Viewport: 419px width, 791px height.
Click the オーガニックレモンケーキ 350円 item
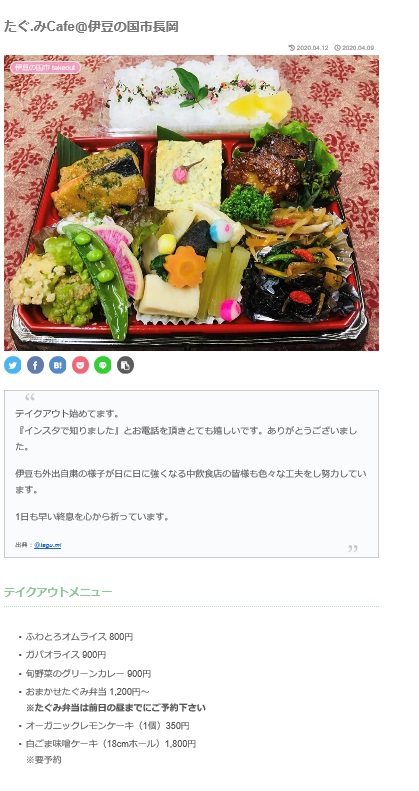click(x=107, y=726)
